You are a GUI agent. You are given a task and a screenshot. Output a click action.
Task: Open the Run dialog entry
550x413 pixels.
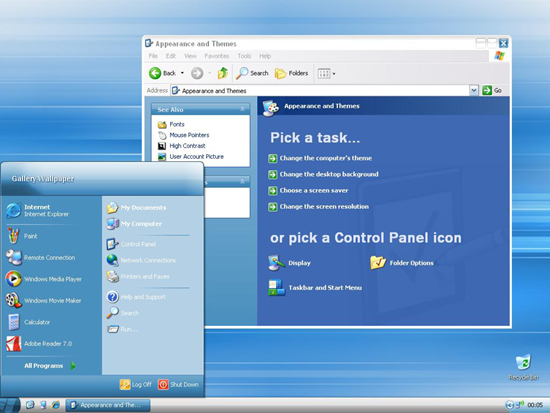122,329
